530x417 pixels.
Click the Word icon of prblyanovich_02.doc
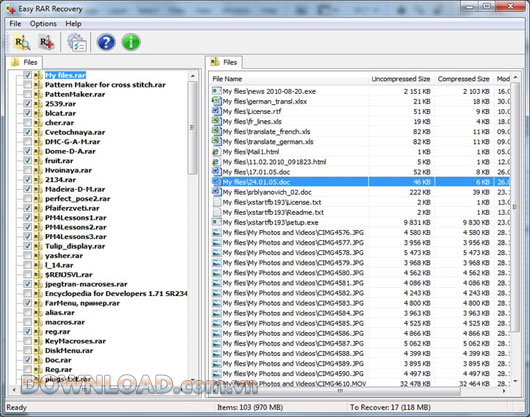coord(216,192)
